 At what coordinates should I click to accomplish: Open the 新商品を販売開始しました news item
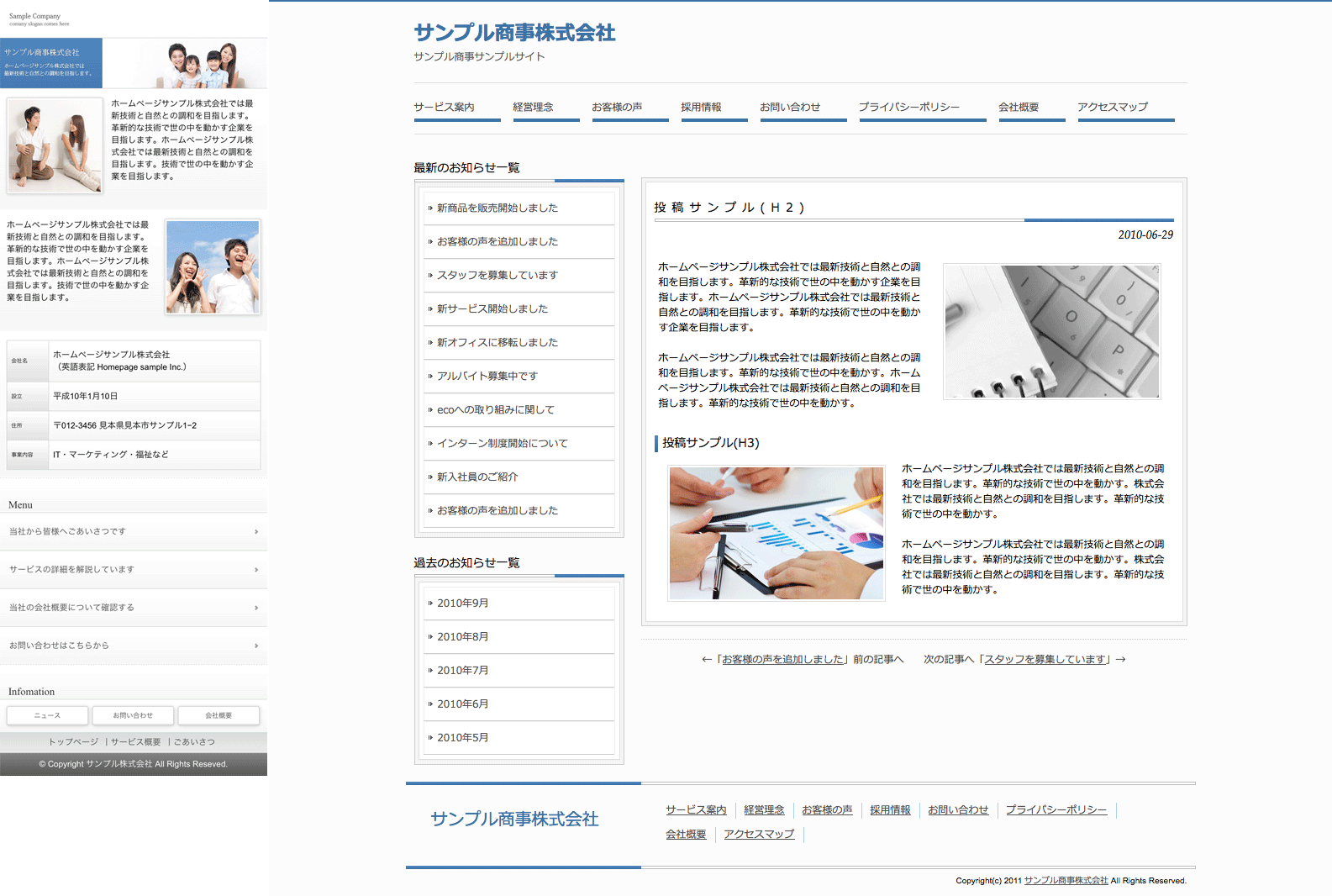coord(497,208)
